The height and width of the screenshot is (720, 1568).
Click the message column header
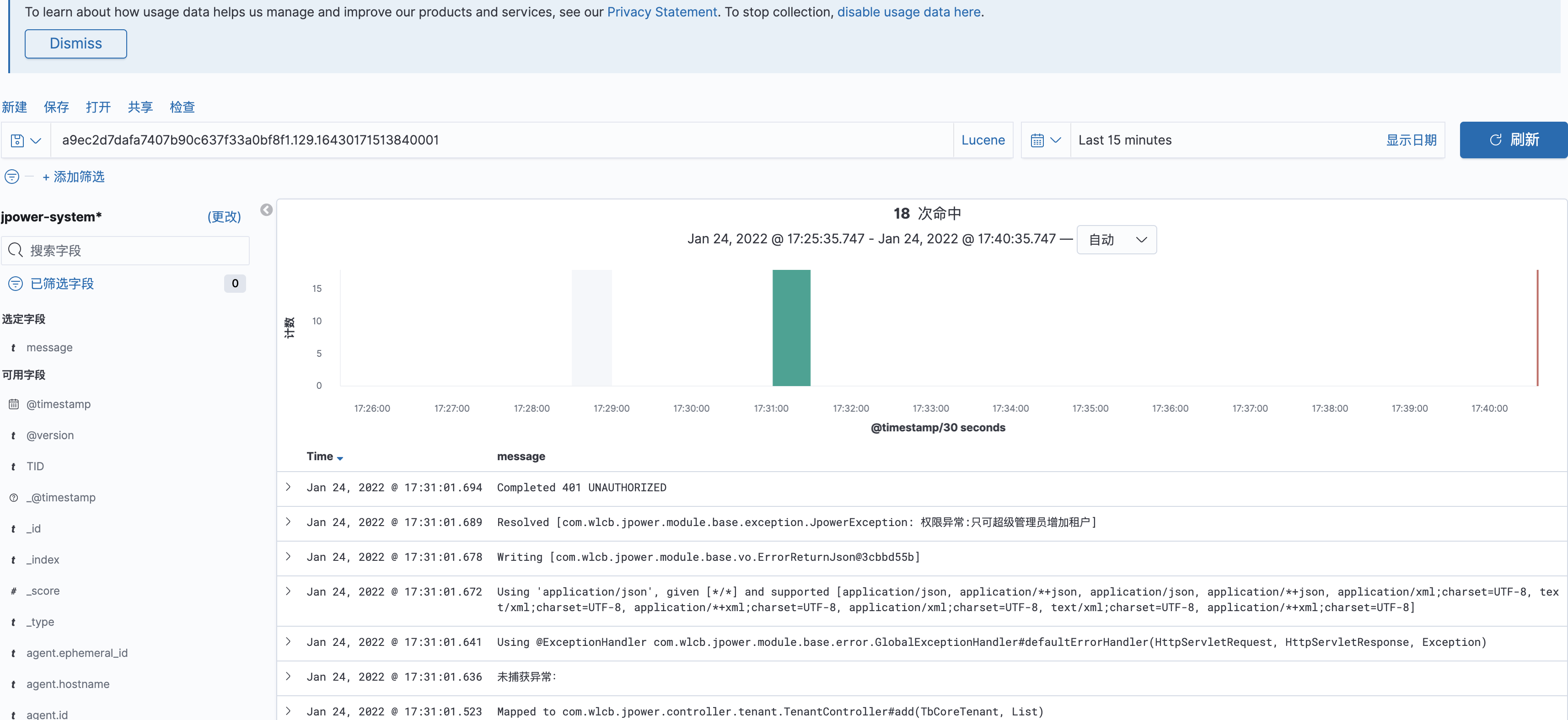tap(521, 457)
